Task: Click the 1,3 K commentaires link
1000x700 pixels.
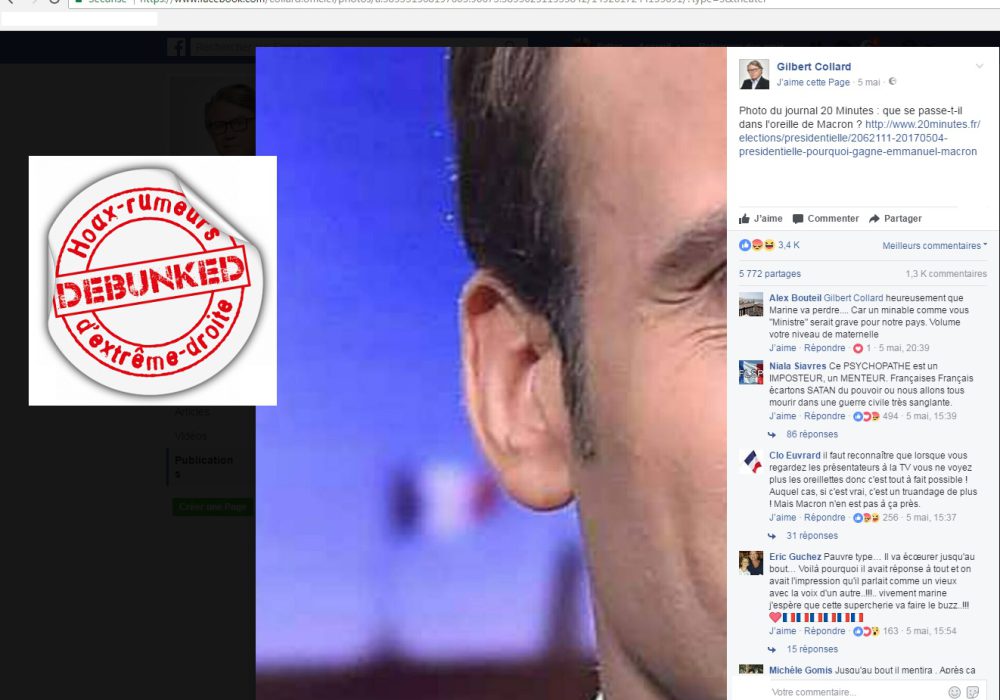Action: pyautogui.click(x=946, y=273)
